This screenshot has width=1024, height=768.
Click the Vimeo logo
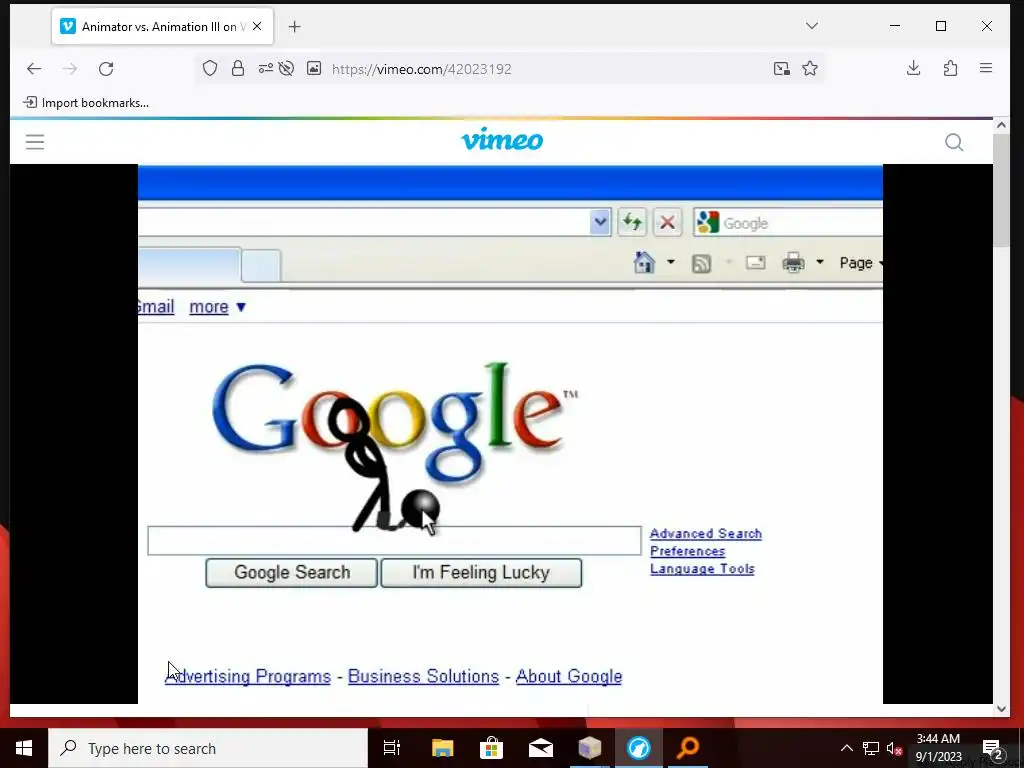[502, 139]
